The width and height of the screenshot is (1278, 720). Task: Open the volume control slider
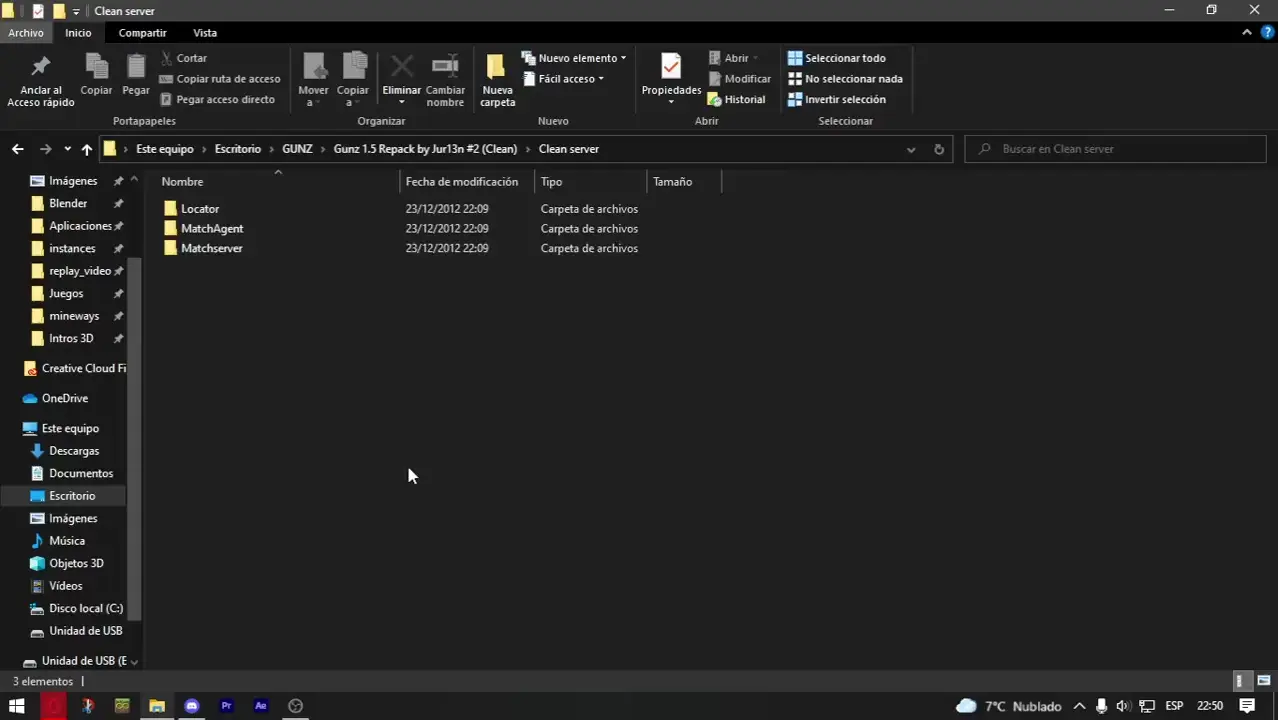[1122, 706]
